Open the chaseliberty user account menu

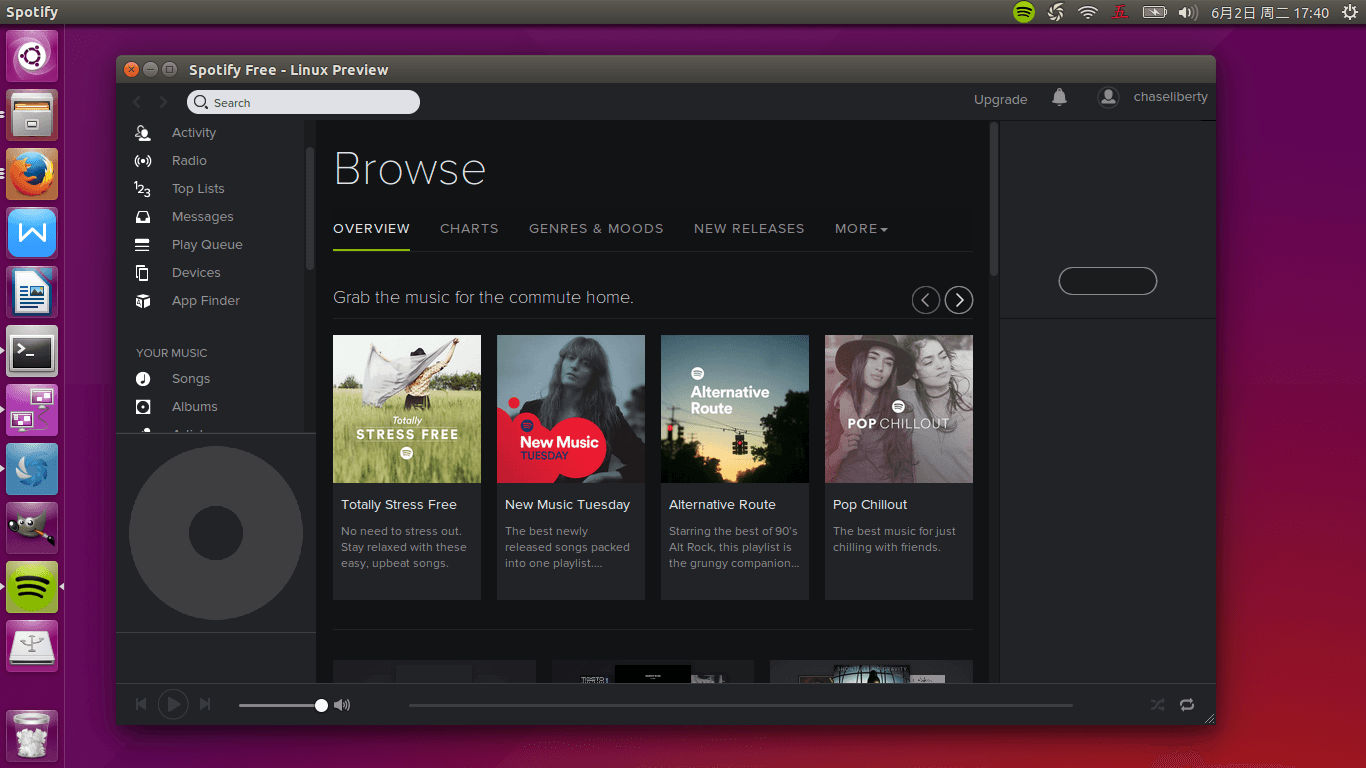click(1170, 98)
